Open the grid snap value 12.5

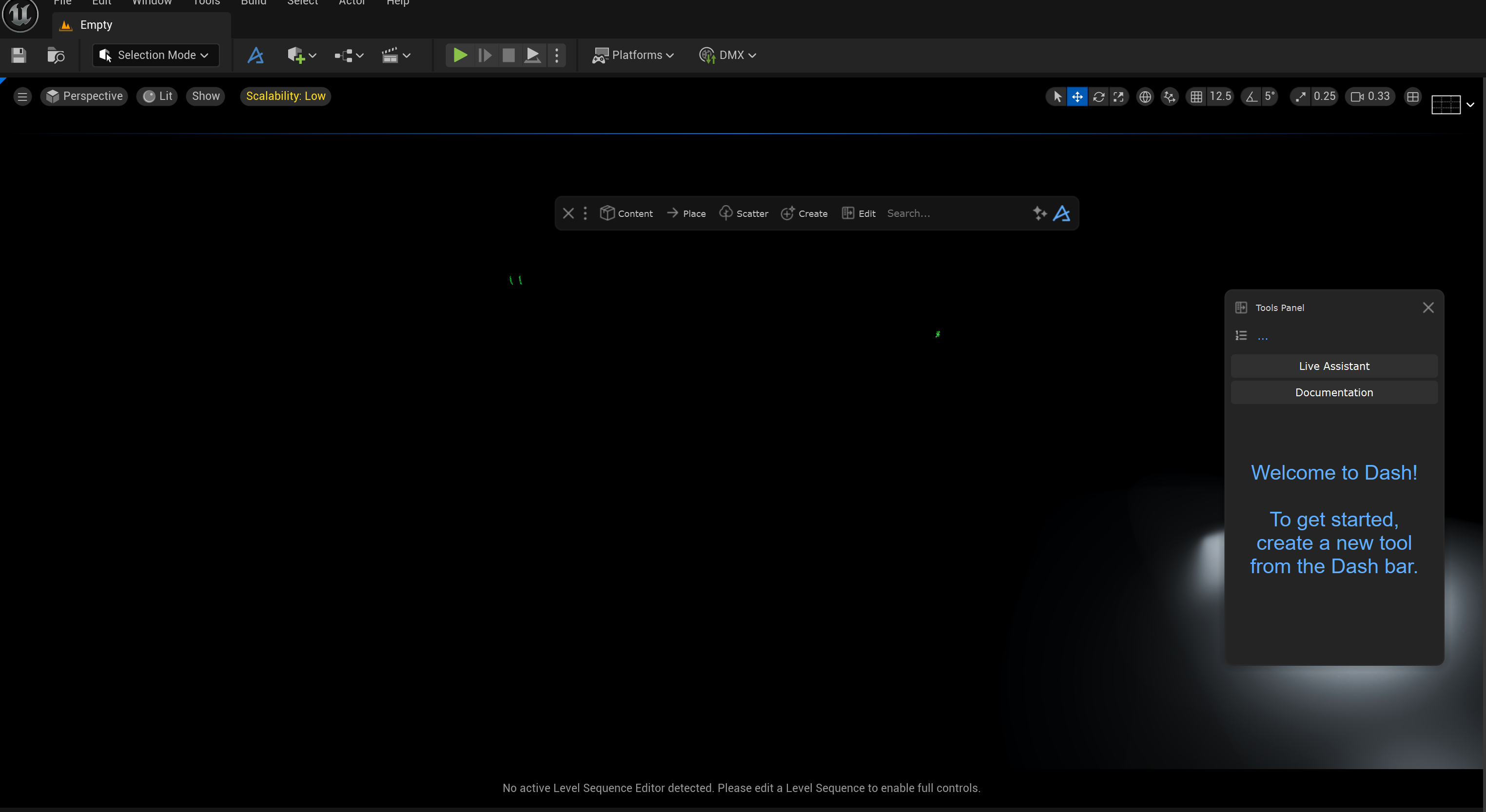1221,97
